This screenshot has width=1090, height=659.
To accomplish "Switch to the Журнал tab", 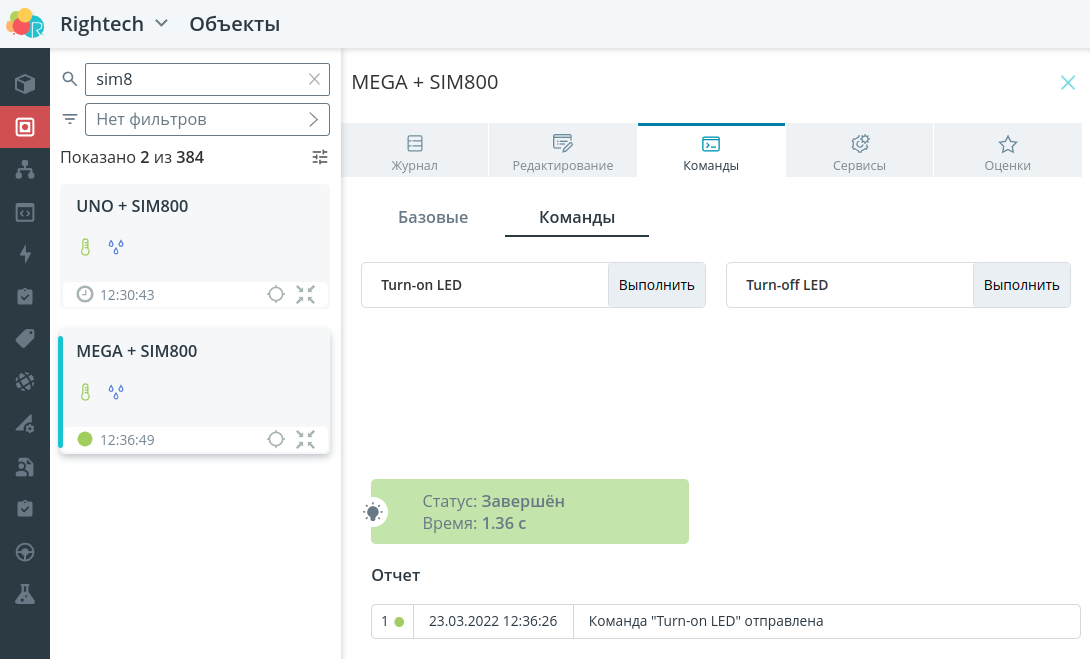I will click(x=414, y=152).
